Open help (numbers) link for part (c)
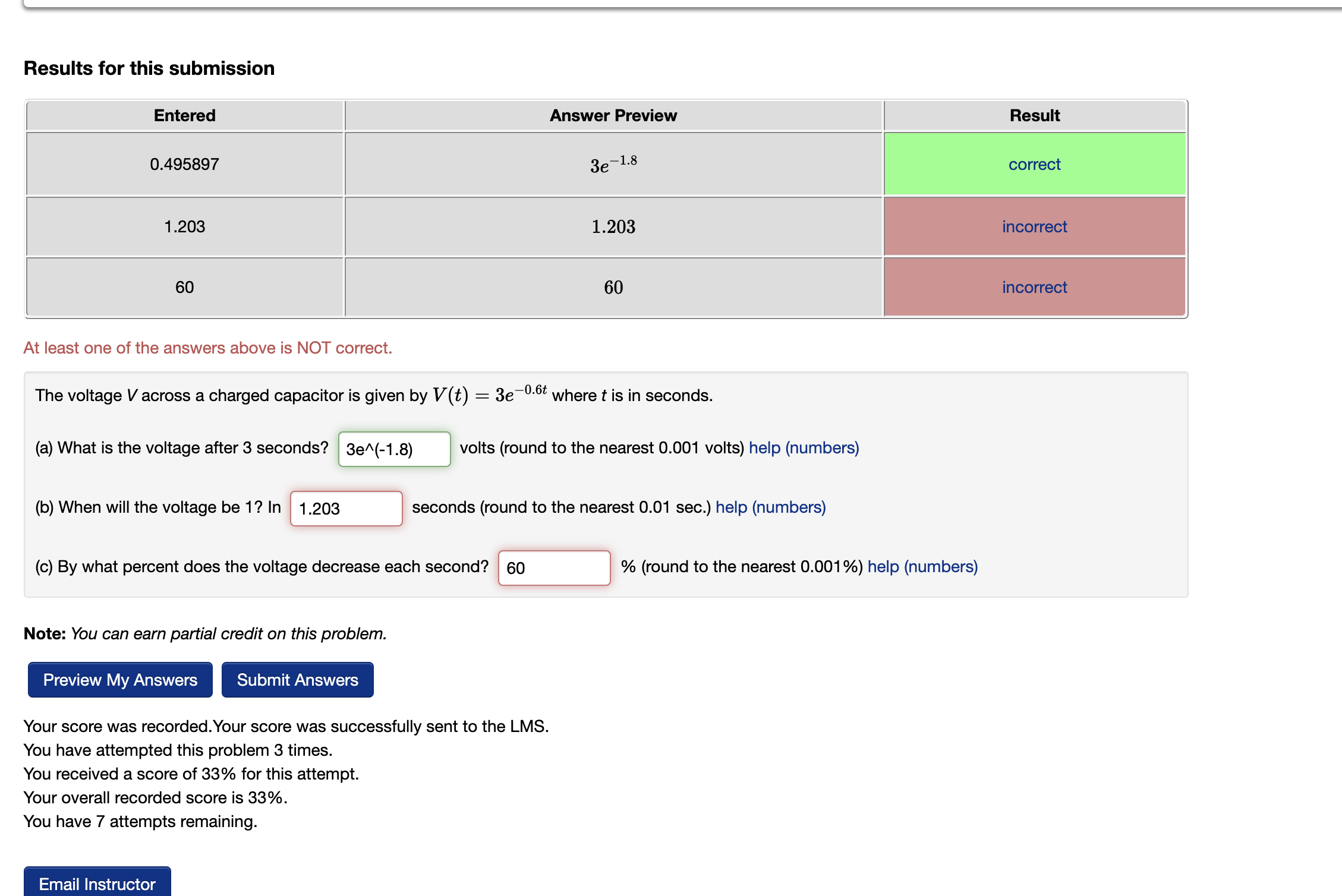The height and width of the screenshot is (896, 1342). (922, 566)
